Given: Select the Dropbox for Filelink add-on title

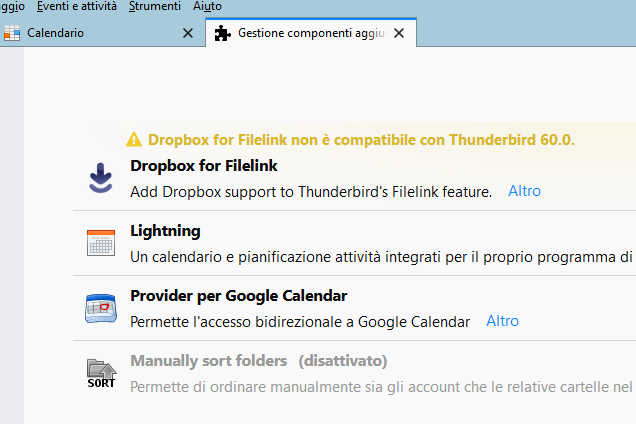Looking at the screenshot, I should coord(204,166).
